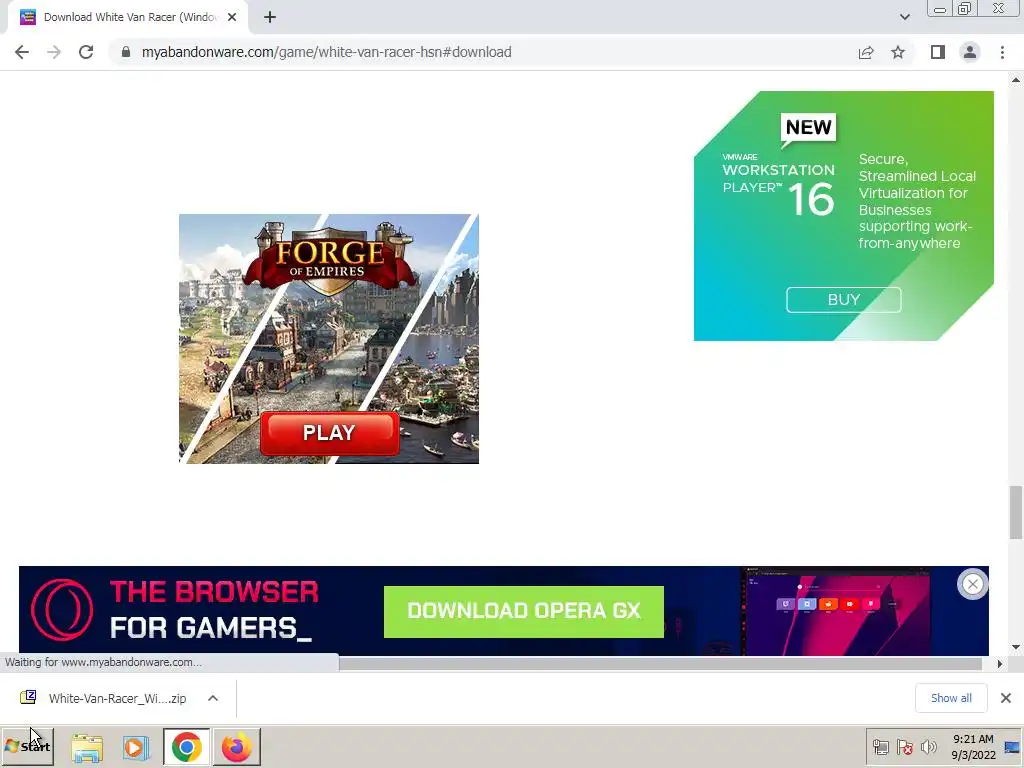The width and height of the screenshot is (1024, 768).
Task: Expand the tab search dropdown
Action: pyautogui.click(x=904, y=17)
